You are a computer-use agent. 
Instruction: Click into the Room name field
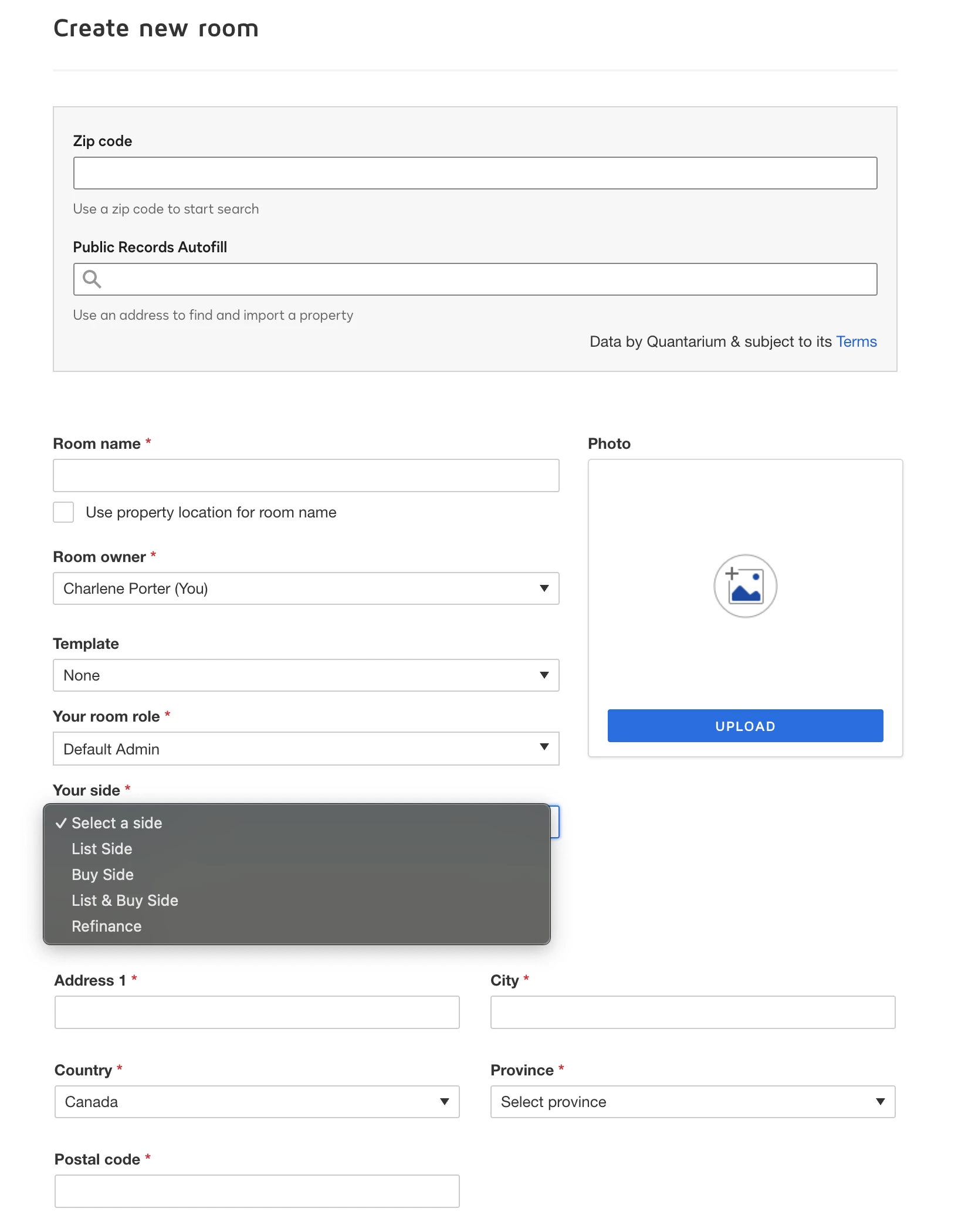click(x=306, y=475)
